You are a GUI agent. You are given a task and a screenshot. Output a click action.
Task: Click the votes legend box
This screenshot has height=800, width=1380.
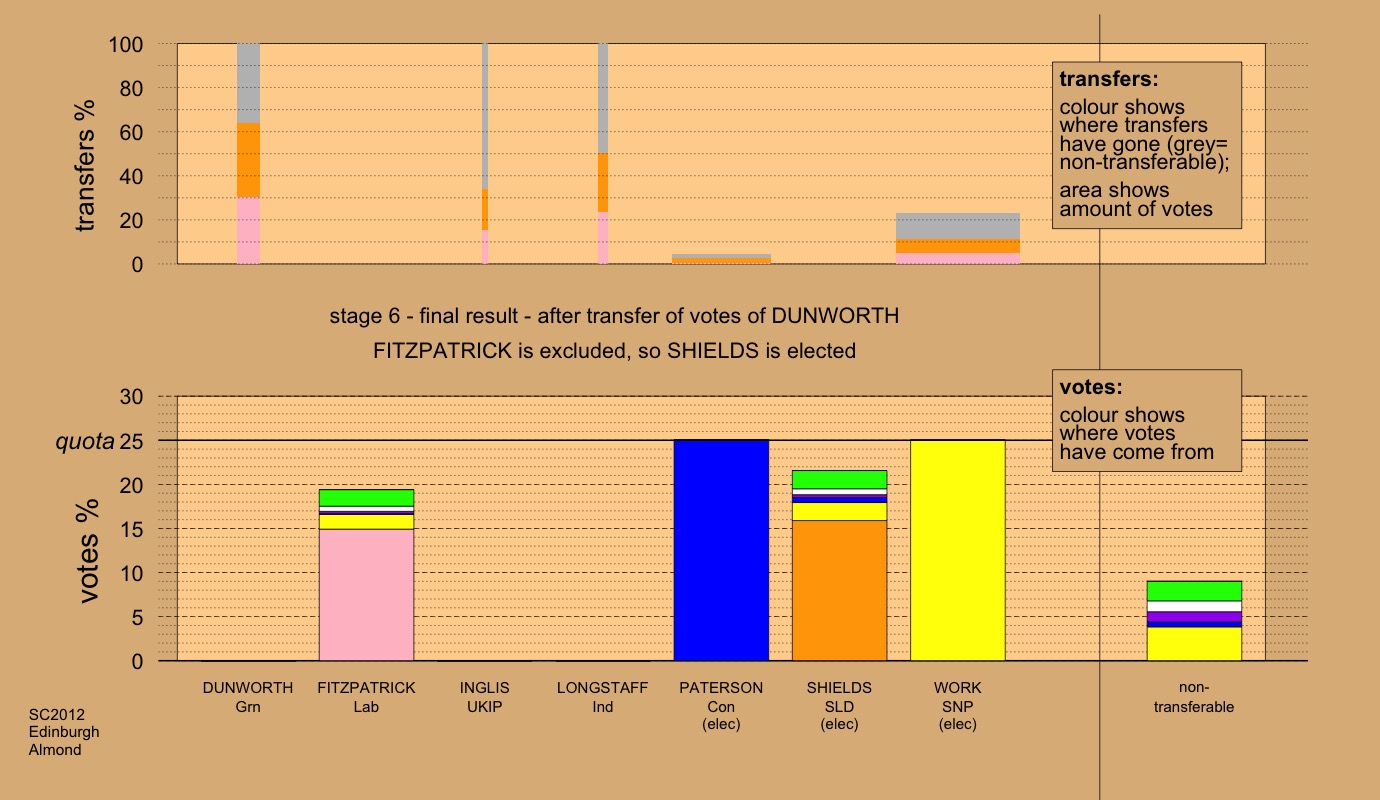(x=1146, y=419)
